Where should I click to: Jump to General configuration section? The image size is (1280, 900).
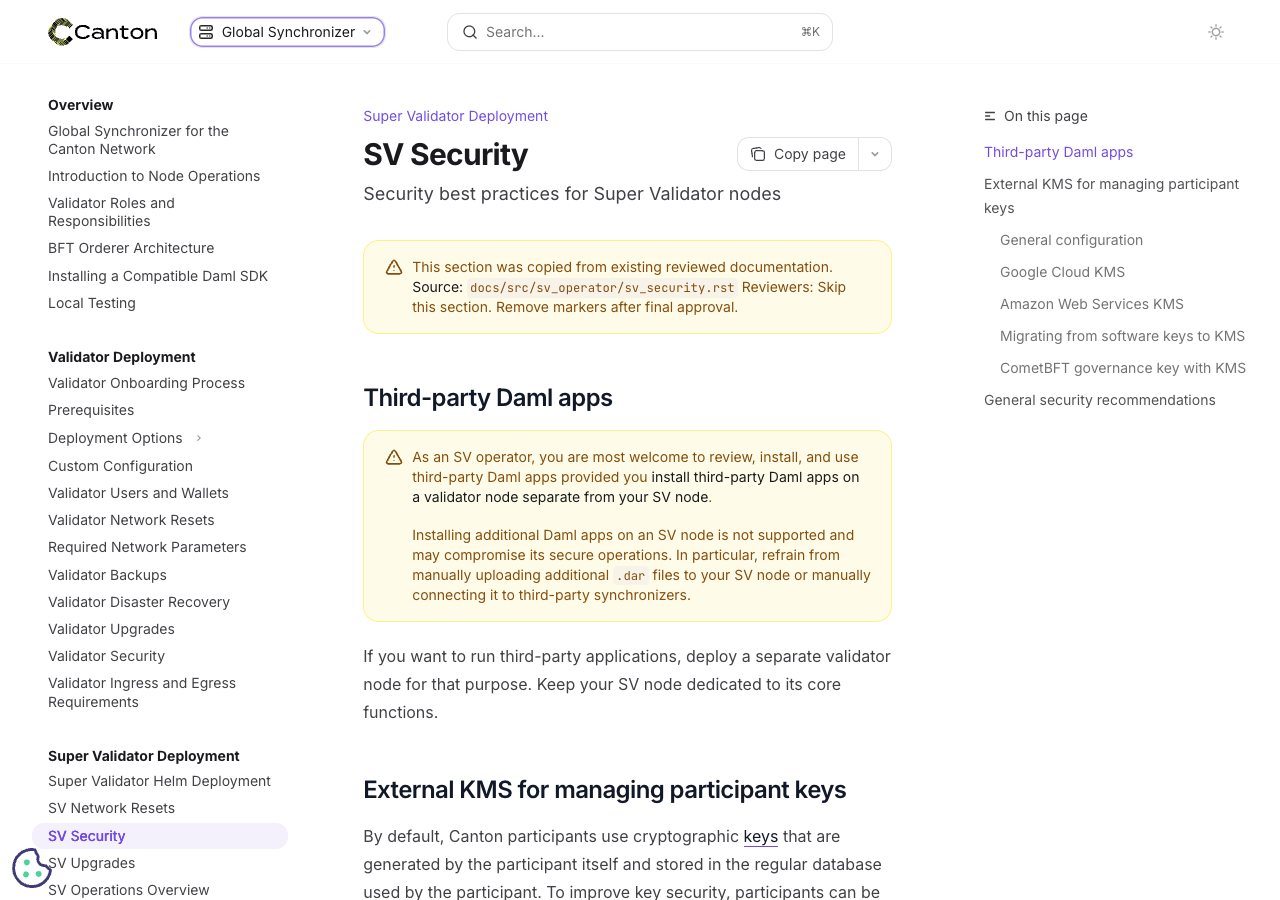click(1071, 240)
